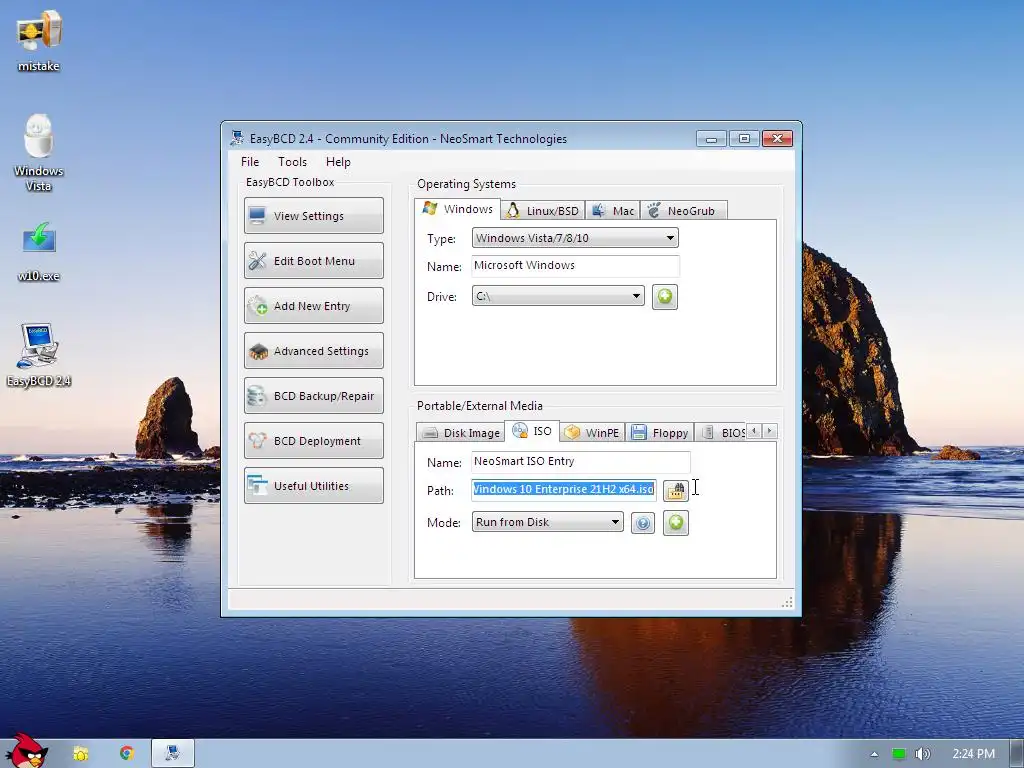Open Advanced Settings

(313, 351)
